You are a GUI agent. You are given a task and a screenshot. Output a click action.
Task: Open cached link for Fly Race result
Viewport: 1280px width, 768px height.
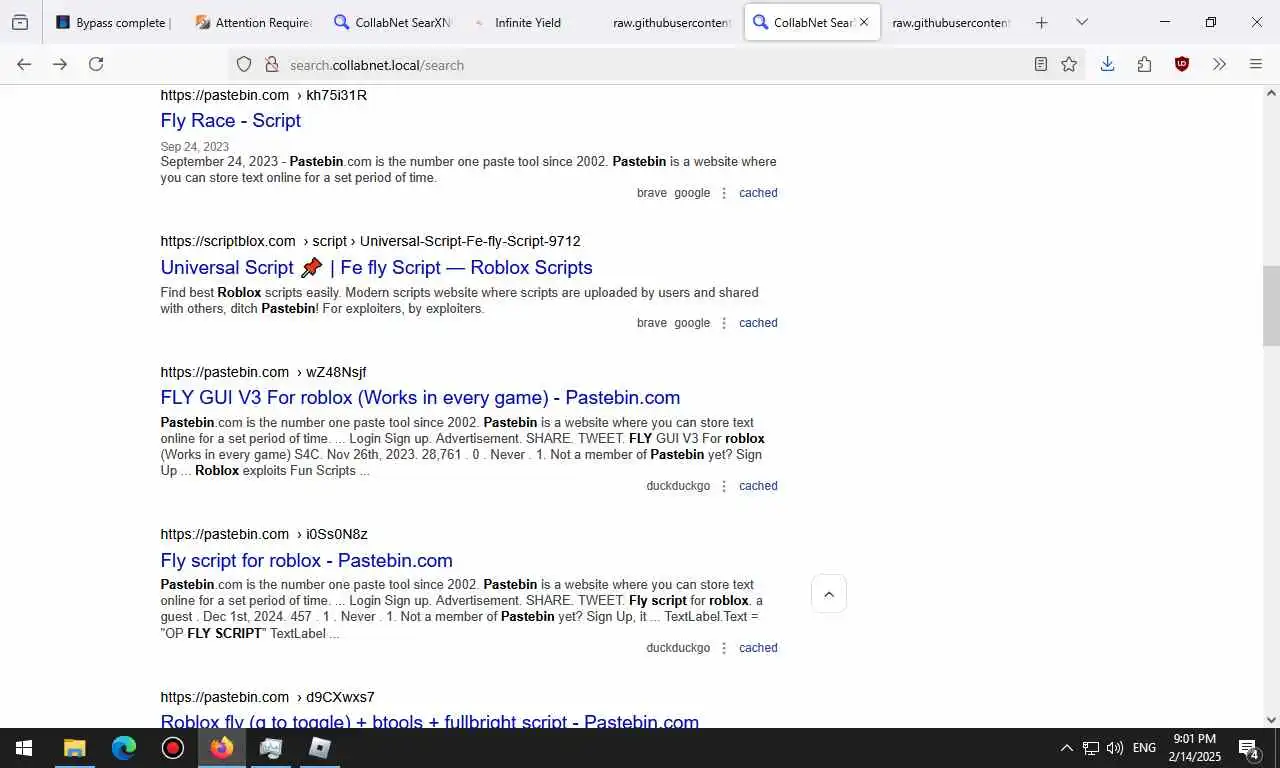click(x=758, y=193)
